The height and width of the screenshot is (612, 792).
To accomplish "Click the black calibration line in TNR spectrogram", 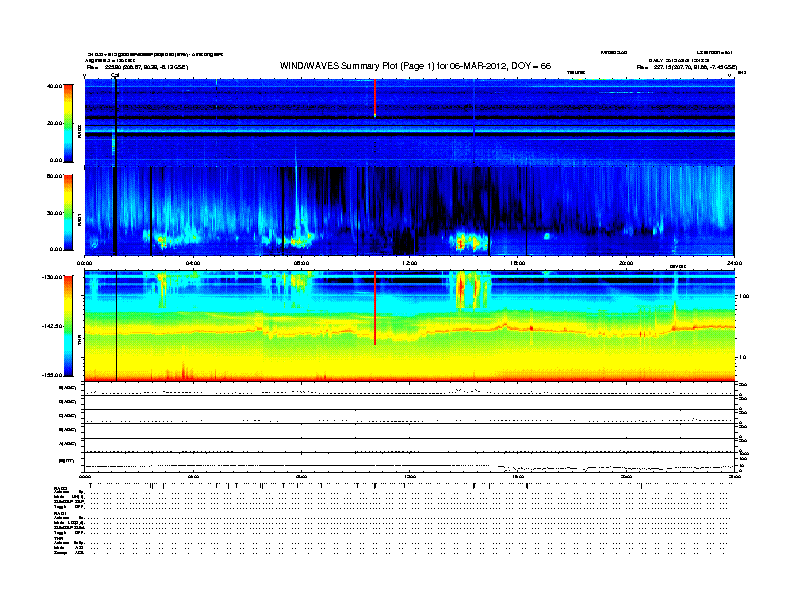I will click(117, 326).
